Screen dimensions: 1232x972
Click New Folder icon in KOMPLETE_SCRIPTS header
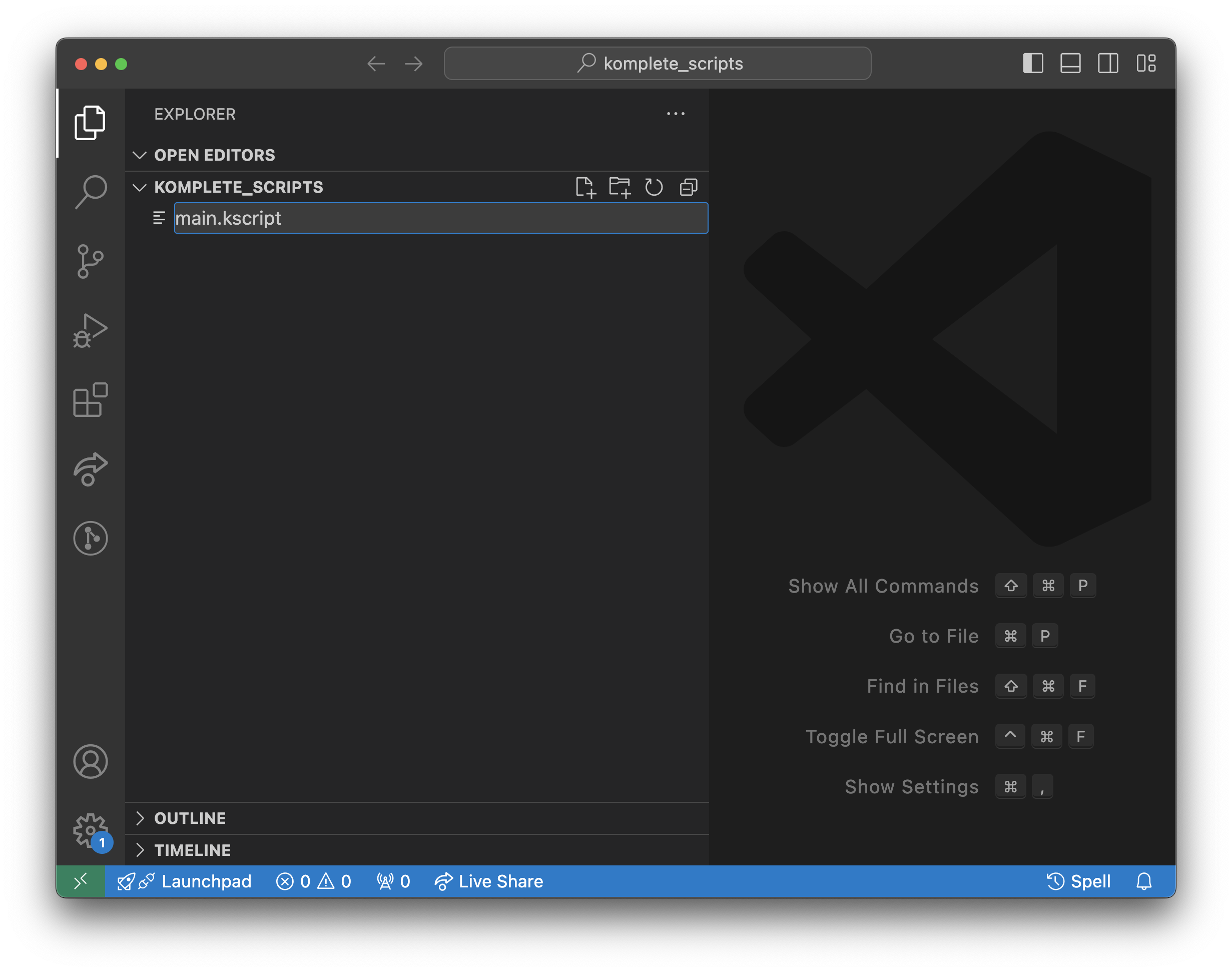click(620, 187)
